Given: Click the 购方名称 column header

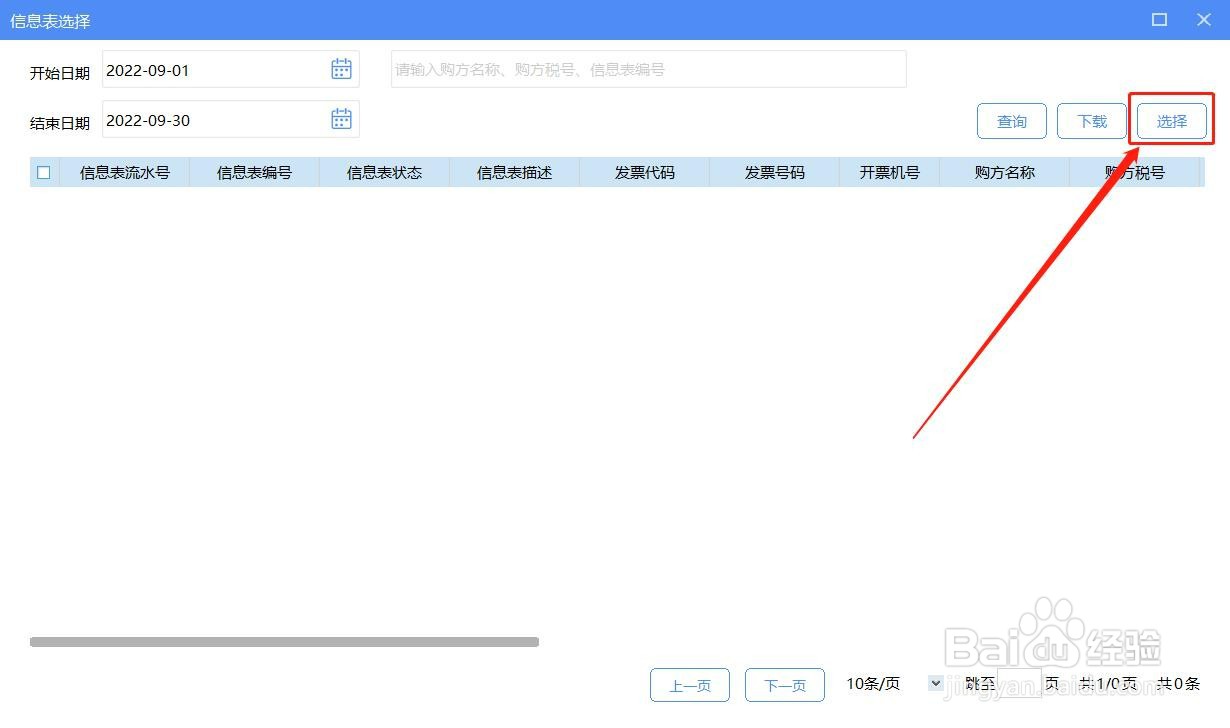Looking at the screenshot, I should point(1004,171).
